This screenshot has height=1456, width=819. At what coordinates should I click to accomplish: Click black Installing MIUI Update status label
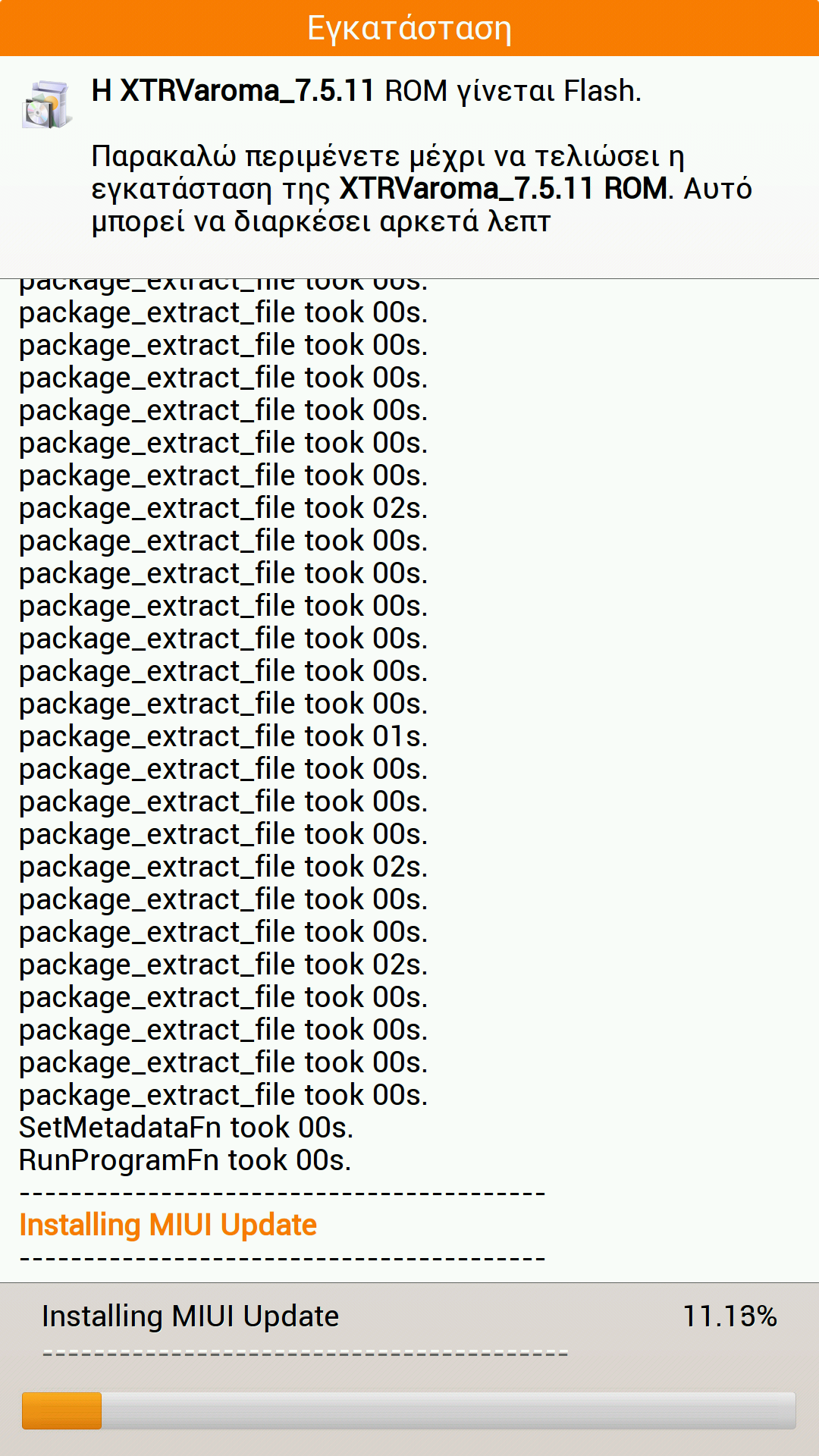190,1316
